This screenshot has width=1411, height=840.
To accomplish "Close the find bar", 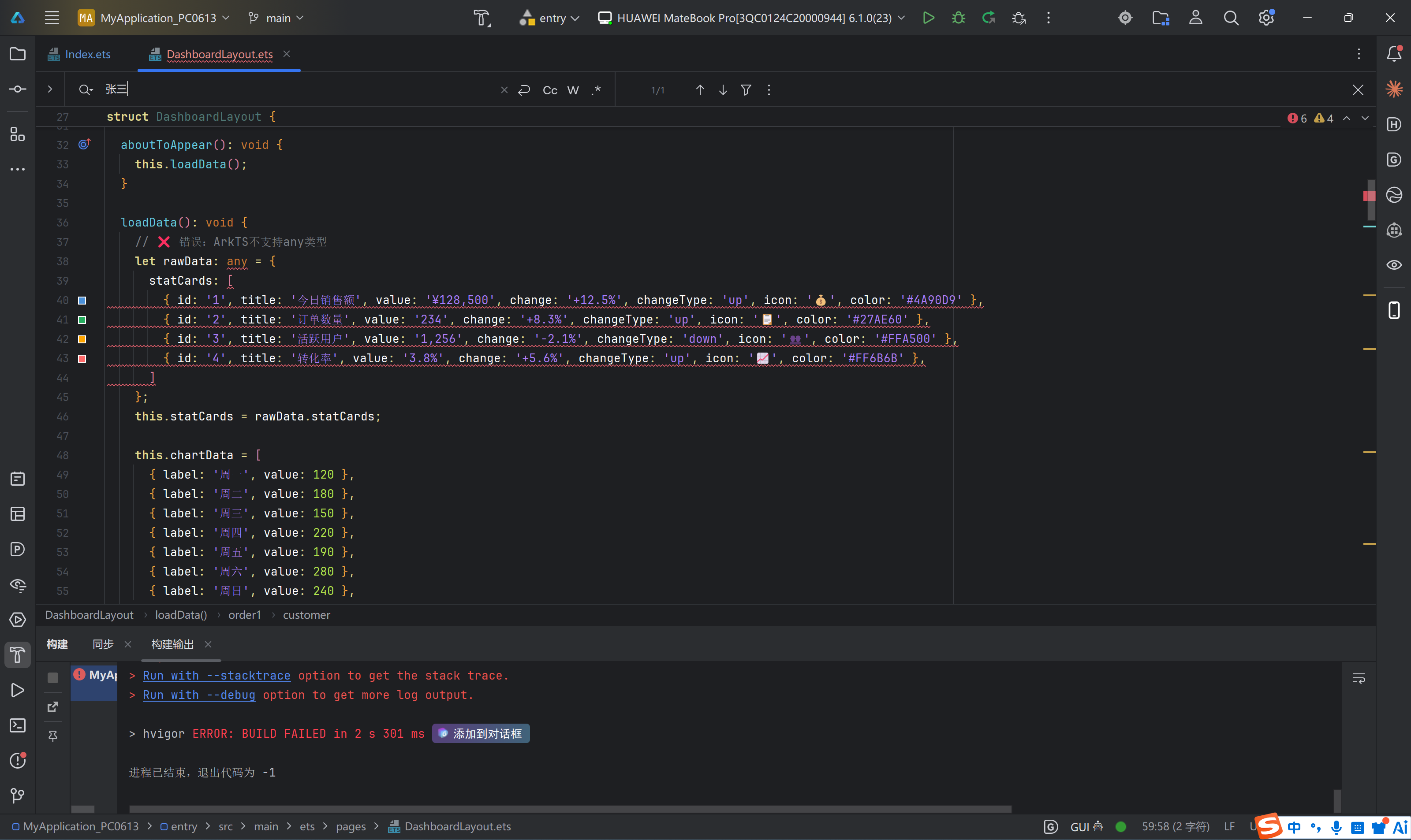I will pyautogui.click(x=1358, y=90).
